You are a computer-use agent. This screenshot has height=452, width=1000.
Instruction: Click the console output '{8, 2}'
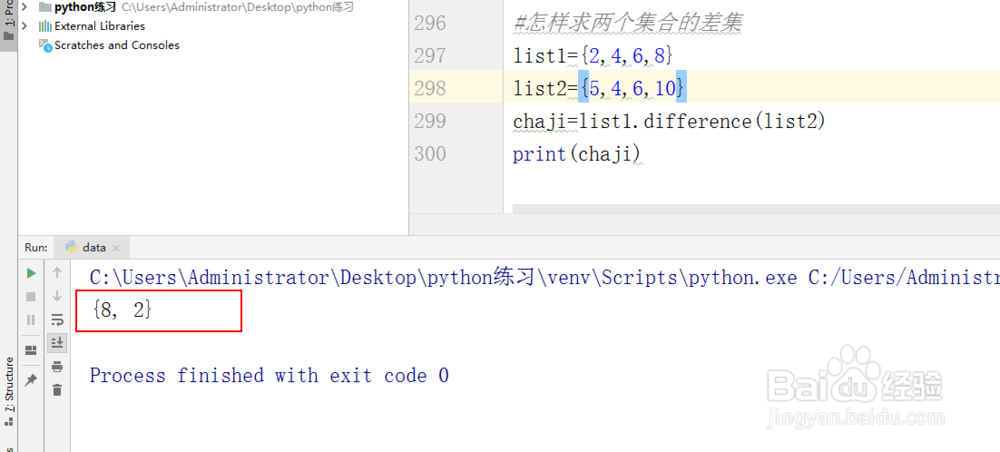click(121, 310)
